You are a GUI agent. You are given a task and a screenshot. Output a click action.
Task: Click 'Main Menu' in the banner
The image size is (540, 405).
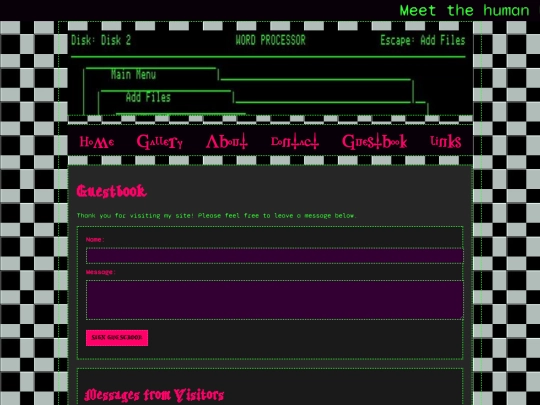click(133, 75)
